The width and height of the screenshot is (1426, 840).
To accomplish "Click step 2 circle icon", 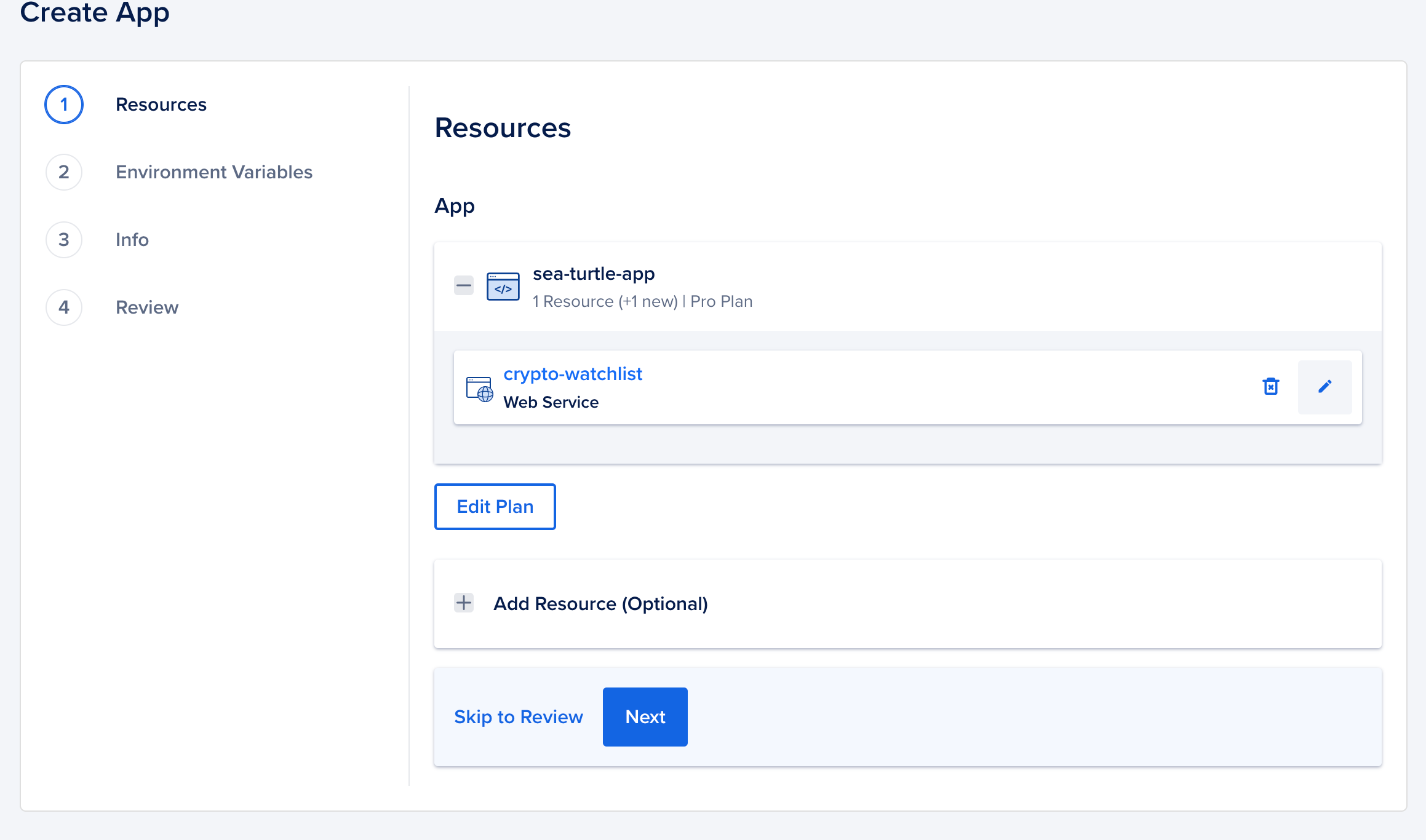I will [x=64, y=172].
